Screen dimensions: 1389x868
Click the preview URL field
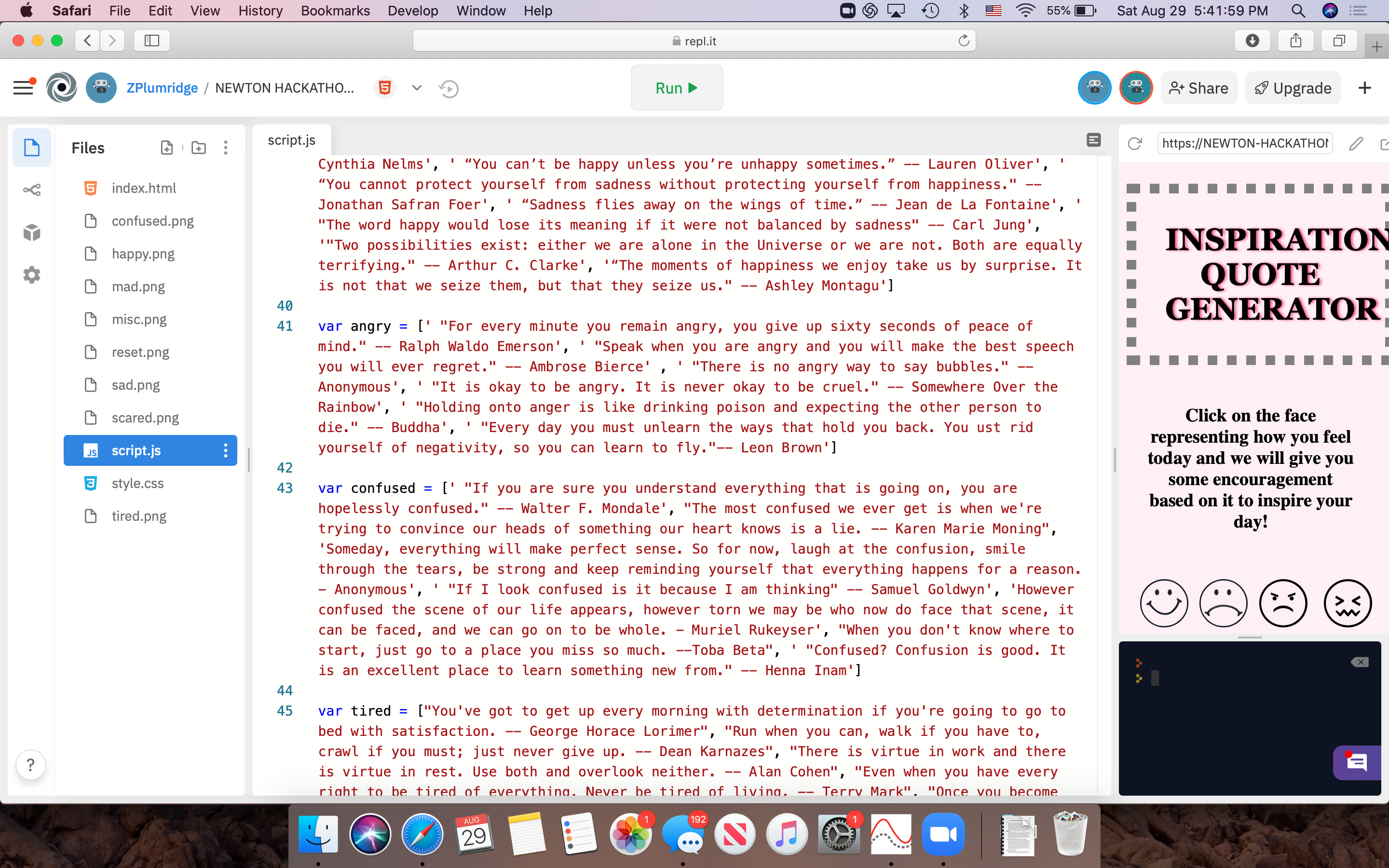click(1244, 144)
